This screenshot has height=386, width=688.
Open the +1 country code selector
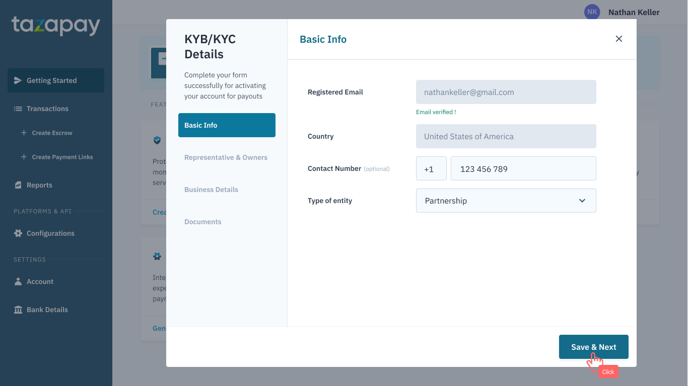coord(431,168)
